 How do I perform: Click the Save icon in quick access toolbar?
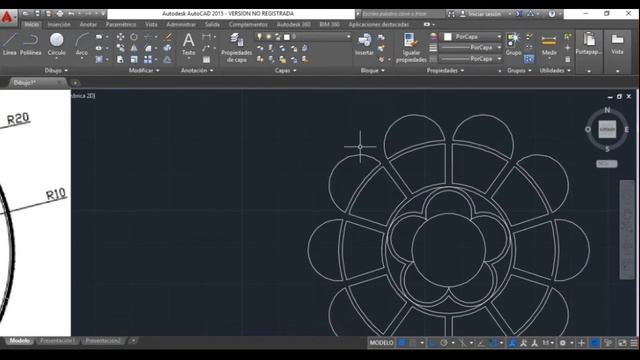click(37, 13)
